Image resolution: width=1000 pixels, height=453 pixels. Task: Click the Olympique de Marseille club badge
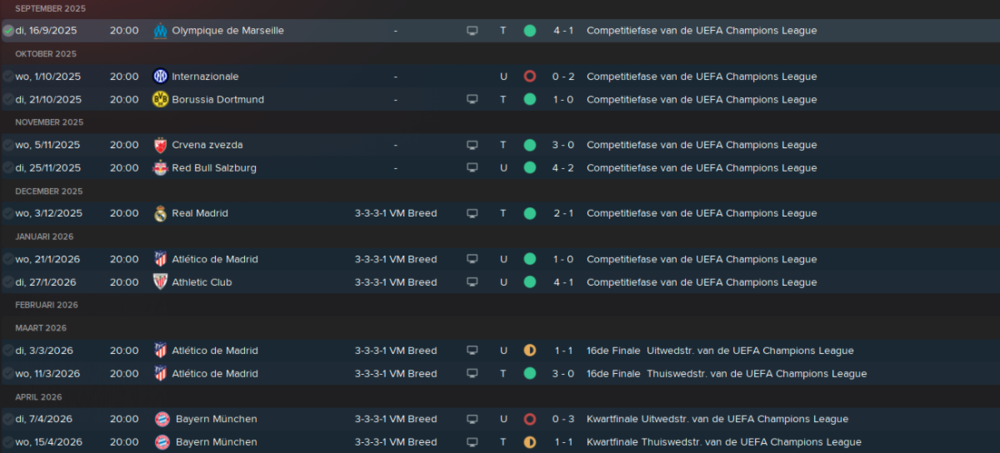[x=160, y=31]
